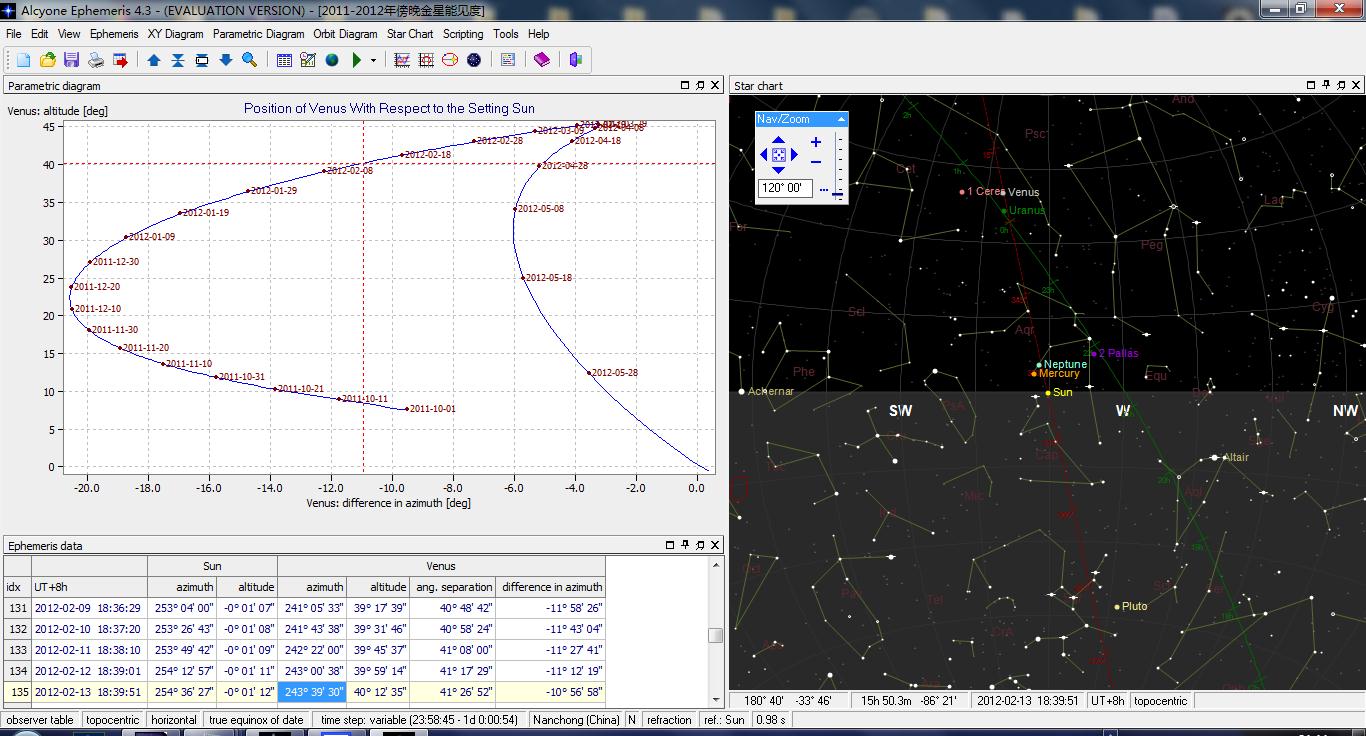Click the exit door icon in toolbar

576,60
